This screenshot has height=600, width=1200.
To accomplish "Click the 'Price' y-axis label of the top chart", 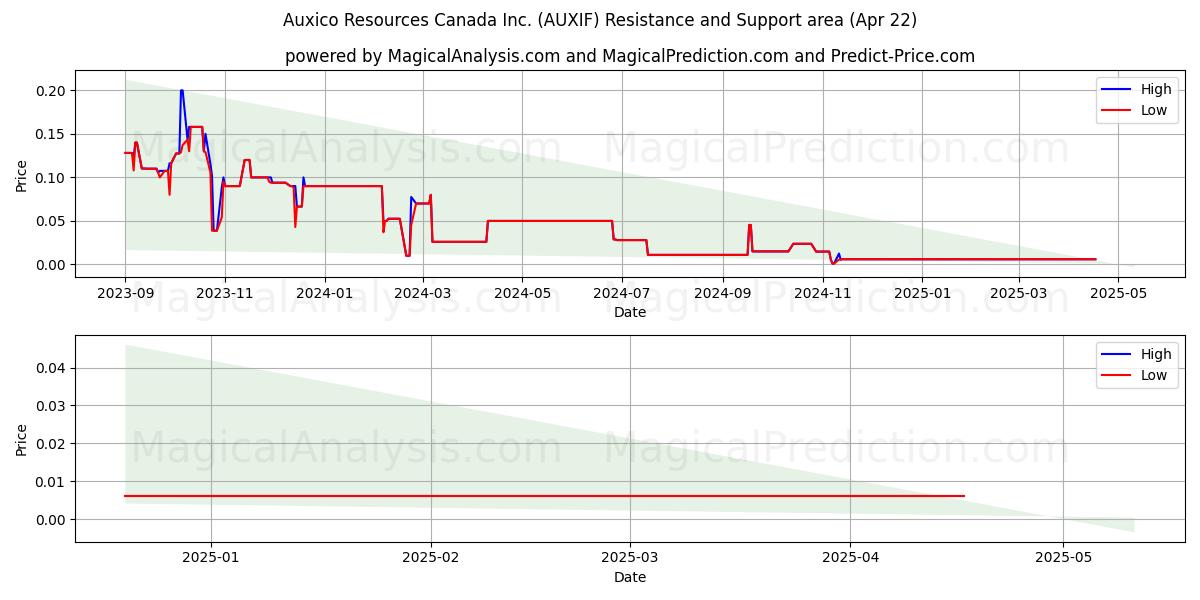I will pyautogui.click(x=22, y=174).
